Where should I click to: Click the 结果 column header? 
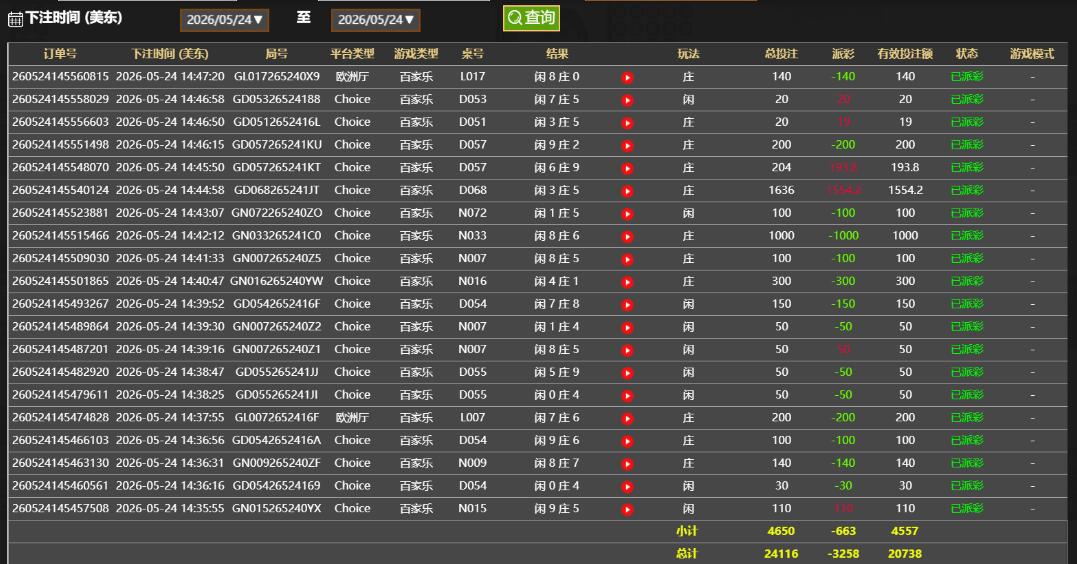557,54
